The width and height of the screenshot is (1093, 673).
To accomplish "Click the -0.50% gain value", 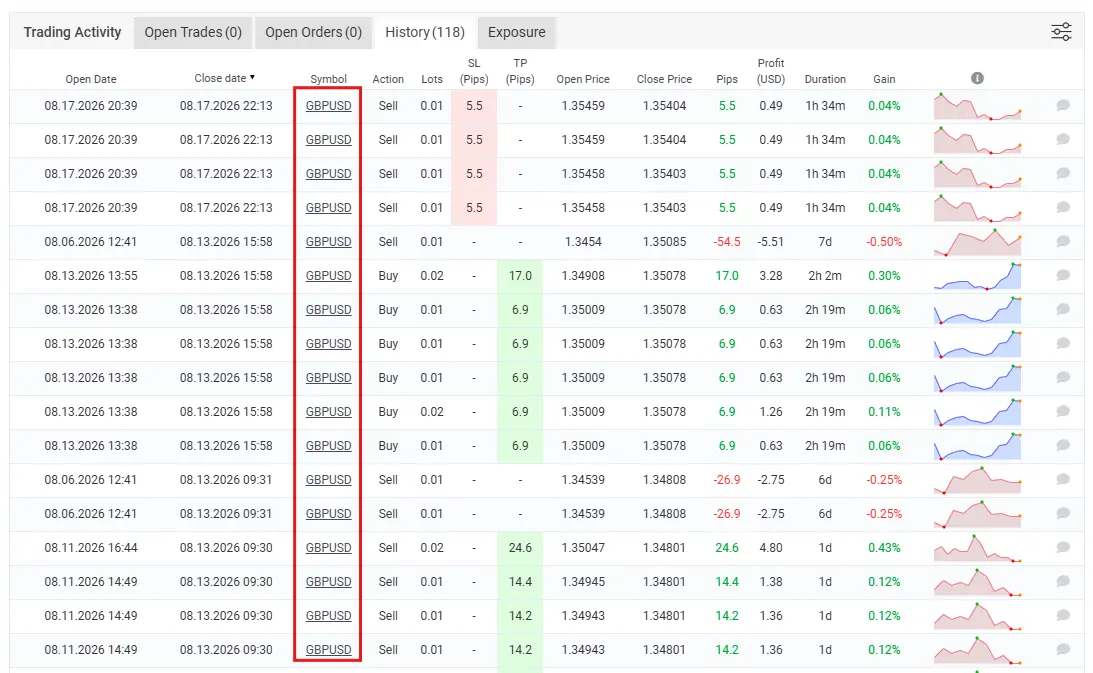I will (885, 241).
